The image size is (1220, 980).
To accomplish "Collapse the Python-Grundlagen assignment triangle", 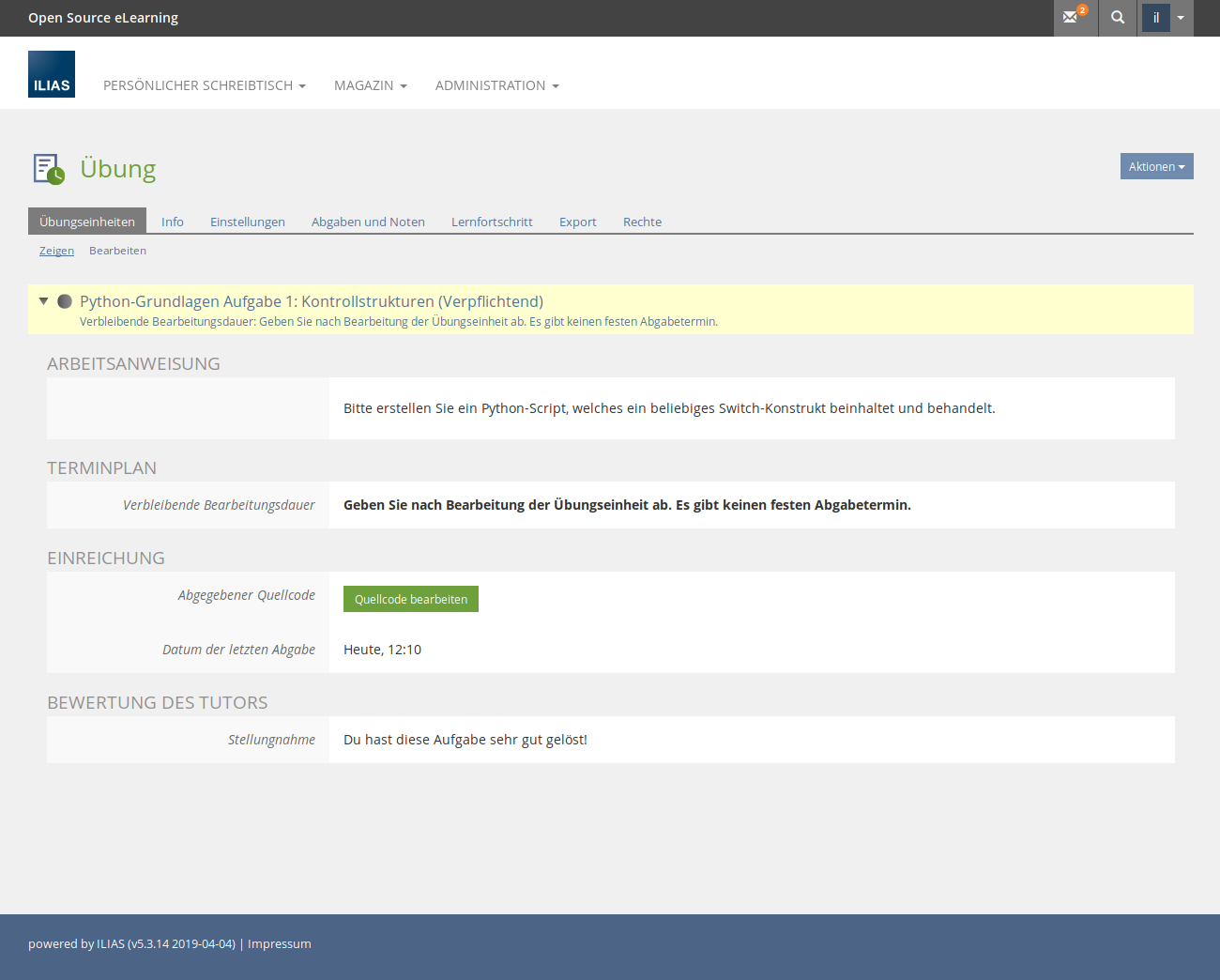I will 43,301.
